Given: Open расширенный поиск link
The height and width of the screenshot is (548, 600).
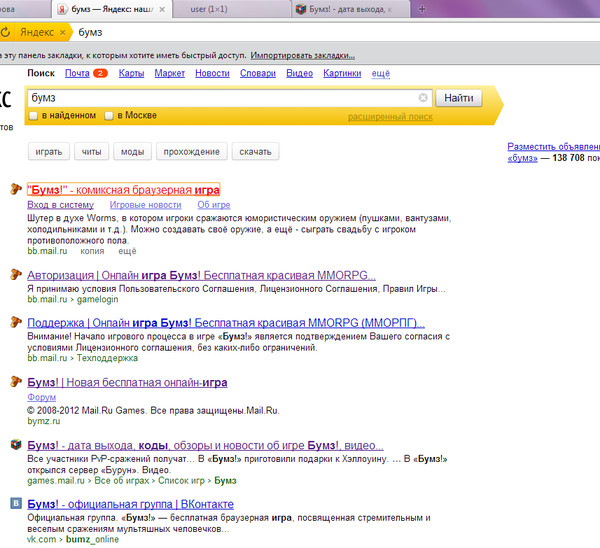Looking at the screenshot, I should point(390,117).
